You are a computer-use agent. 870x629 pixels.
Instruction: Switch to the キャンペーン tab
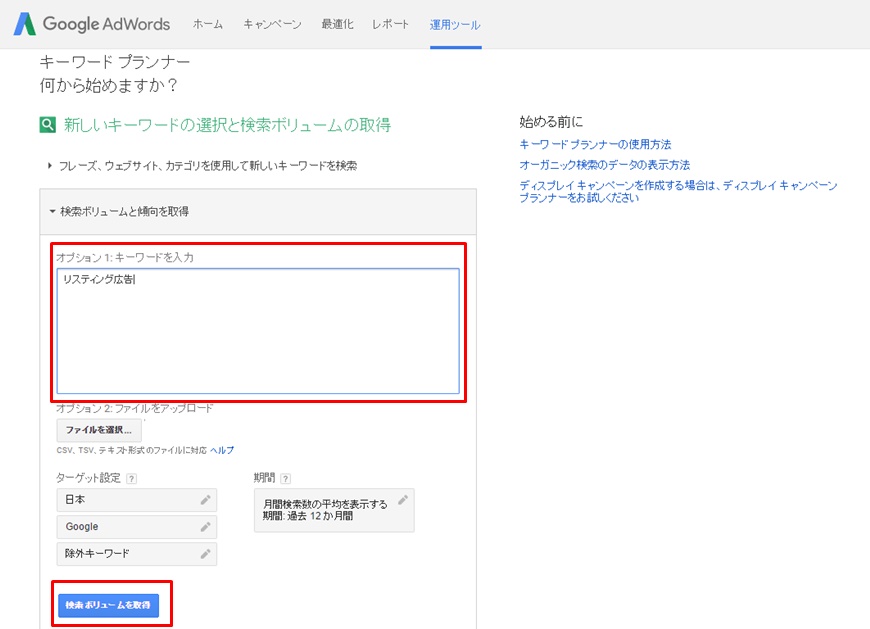(272, 24)
